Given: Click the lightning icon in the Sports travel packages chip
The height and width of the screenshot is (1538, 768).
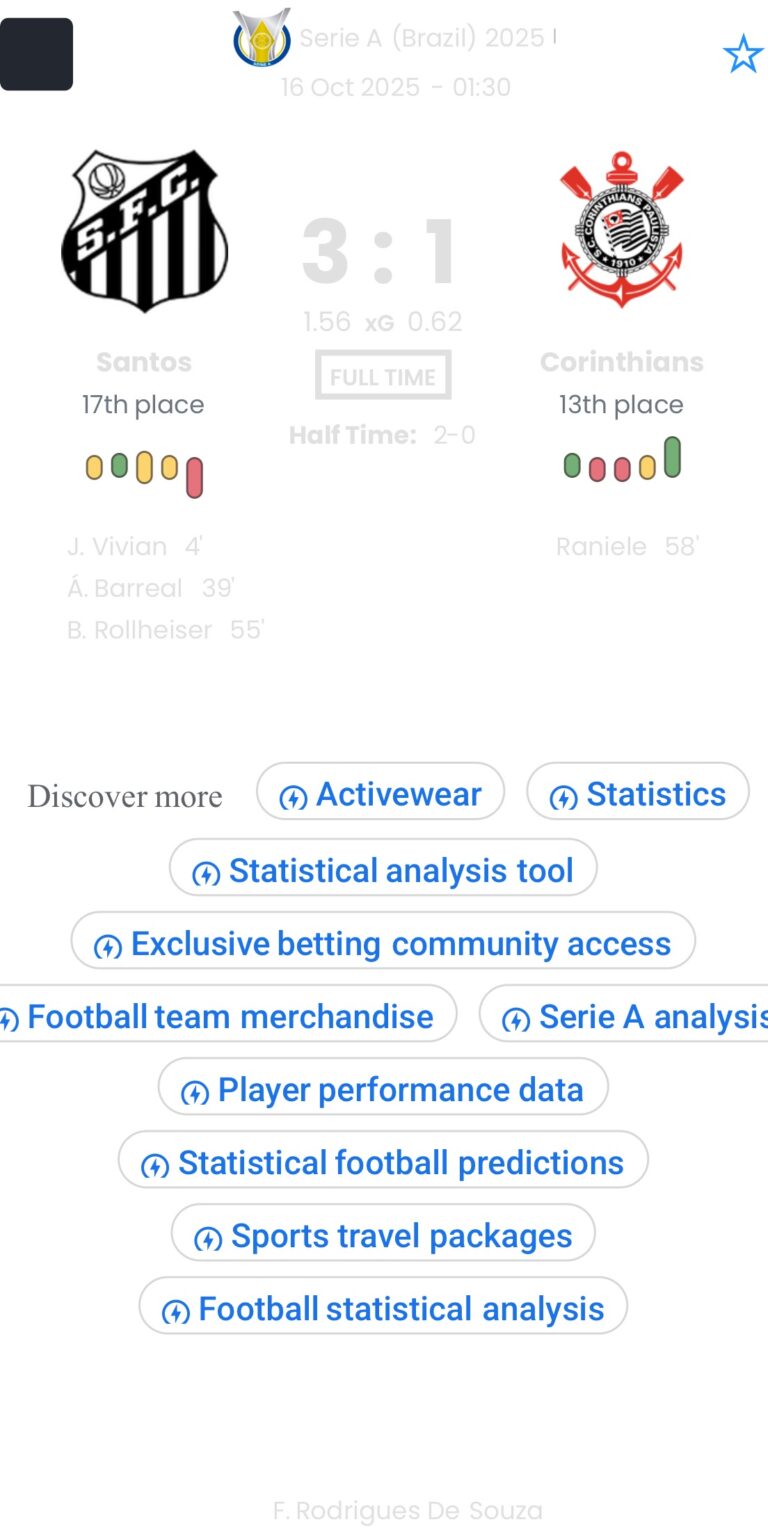Looking at the screenshot, I should pos(207,1239).
